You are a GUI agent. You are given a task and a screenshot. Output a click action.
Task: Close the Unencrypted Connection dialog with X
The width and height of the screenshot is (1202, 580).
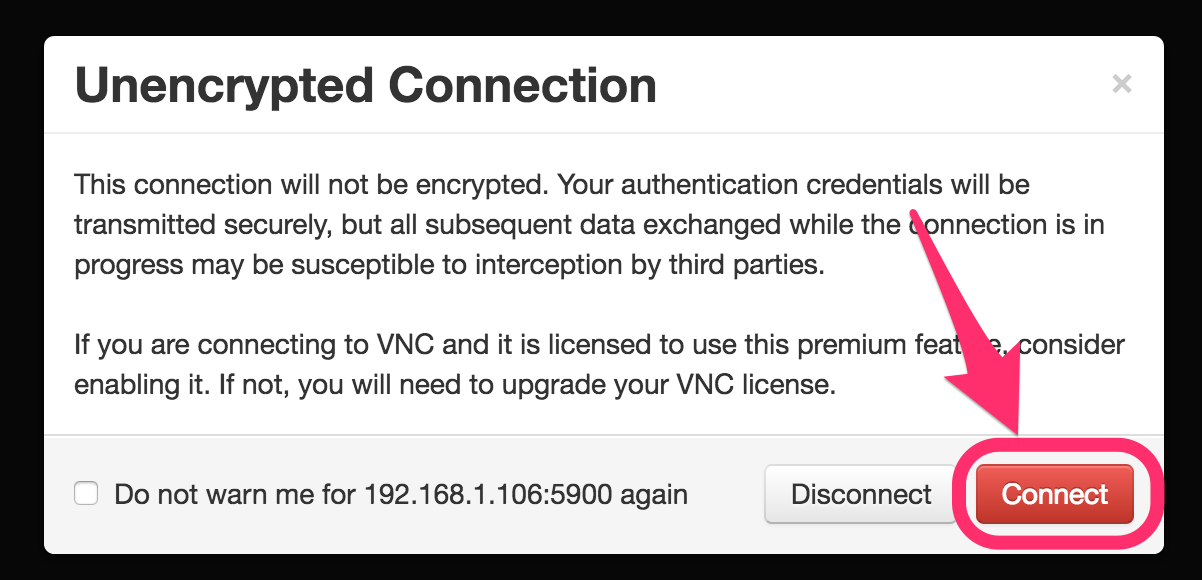(x=1122, y=84)
